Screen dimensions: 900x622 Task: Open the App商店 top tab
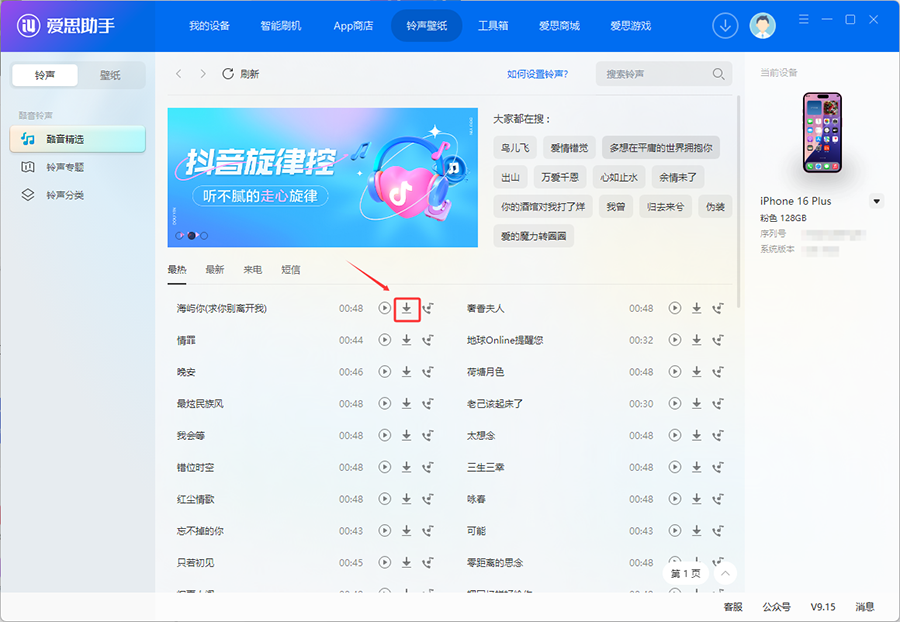click(x=353, y=26)
